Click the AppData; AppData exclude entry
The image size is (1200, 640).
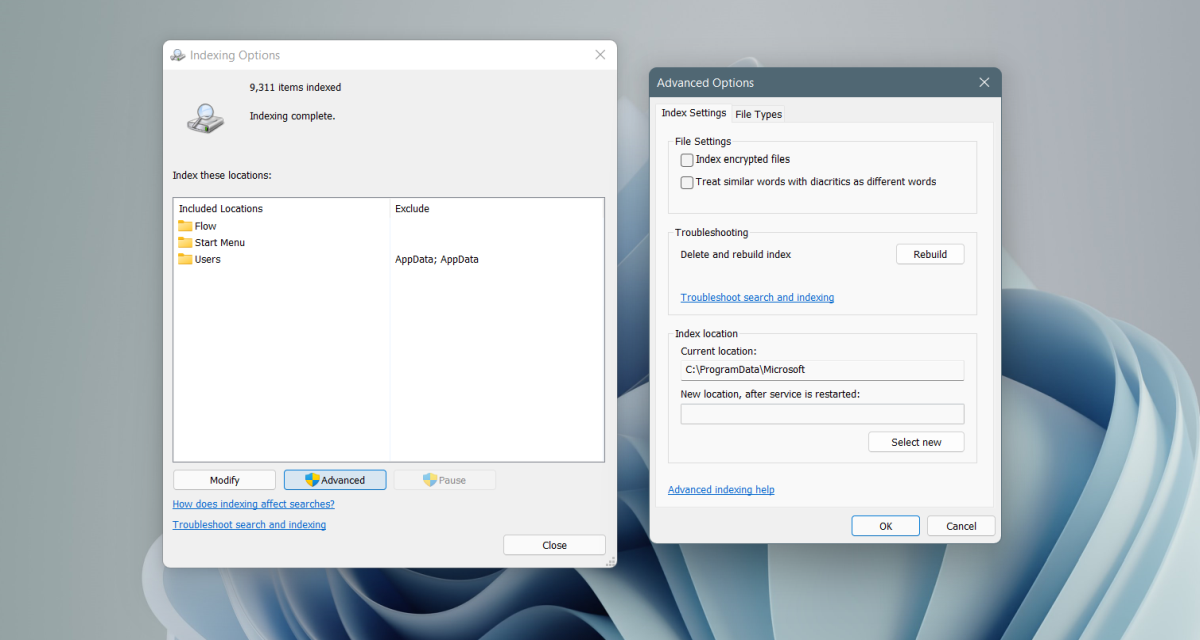[437, 259]
